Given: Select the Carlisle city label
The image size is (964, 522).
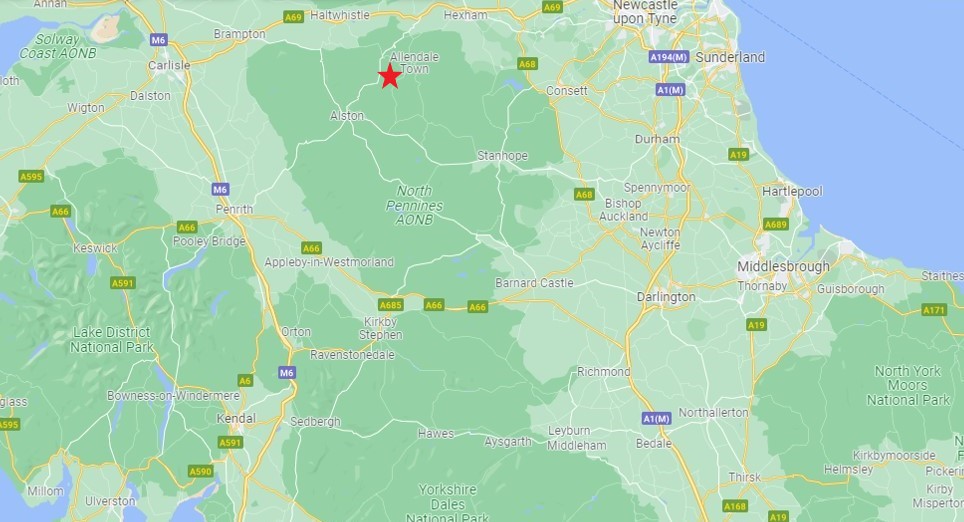Looking at the screenshot, I should pyautogui.click(x=169, y=65).
